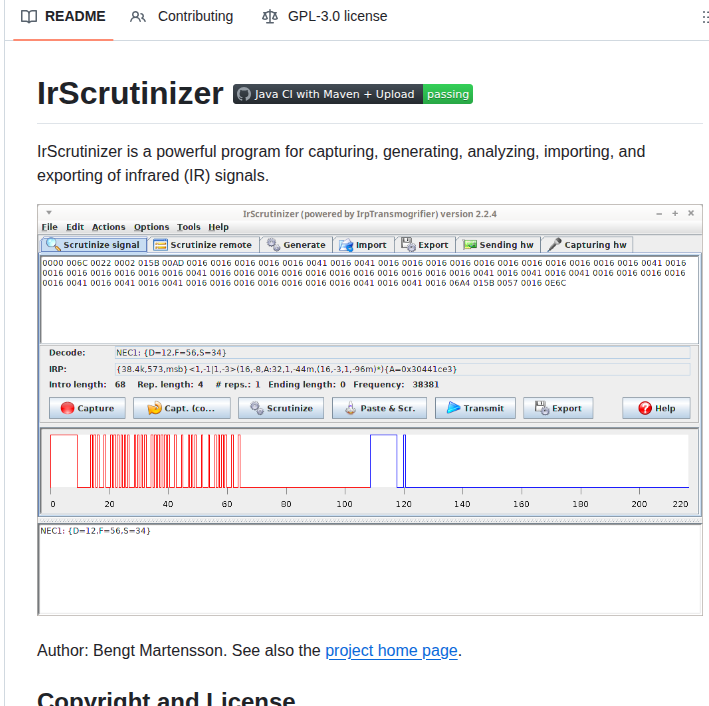Click the license scale icon
709x706 pixels.
[270, 17]
